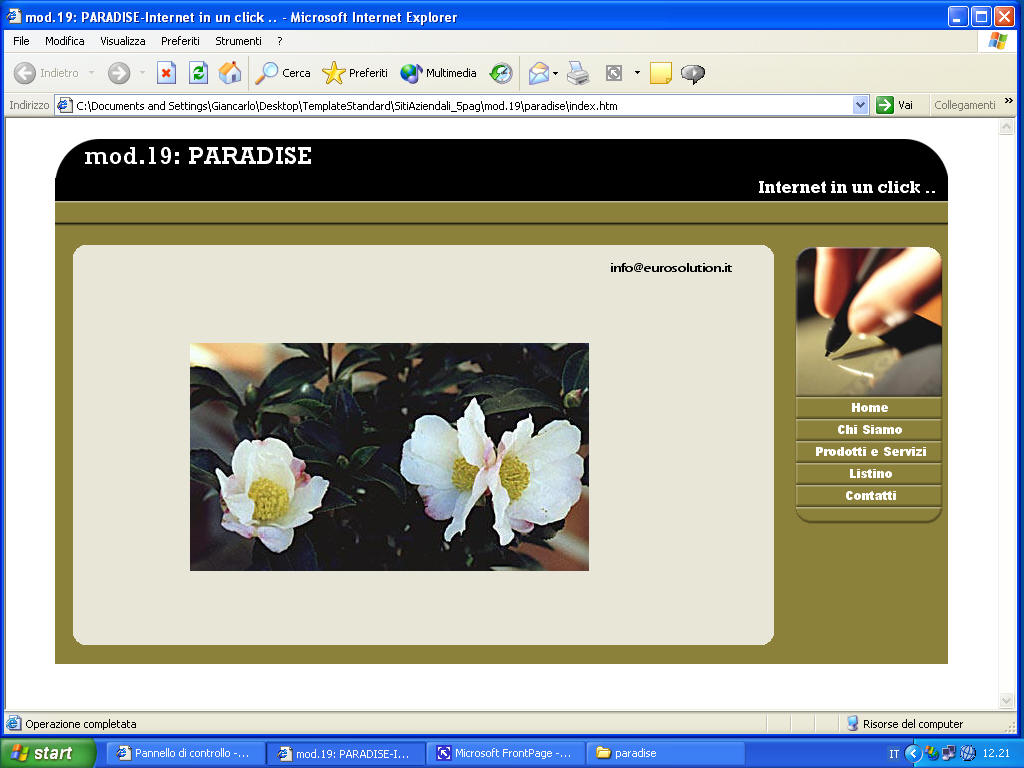The image size is (1024, 768).
Task: Click the network computers tray icon
Action: pos(949,754)
